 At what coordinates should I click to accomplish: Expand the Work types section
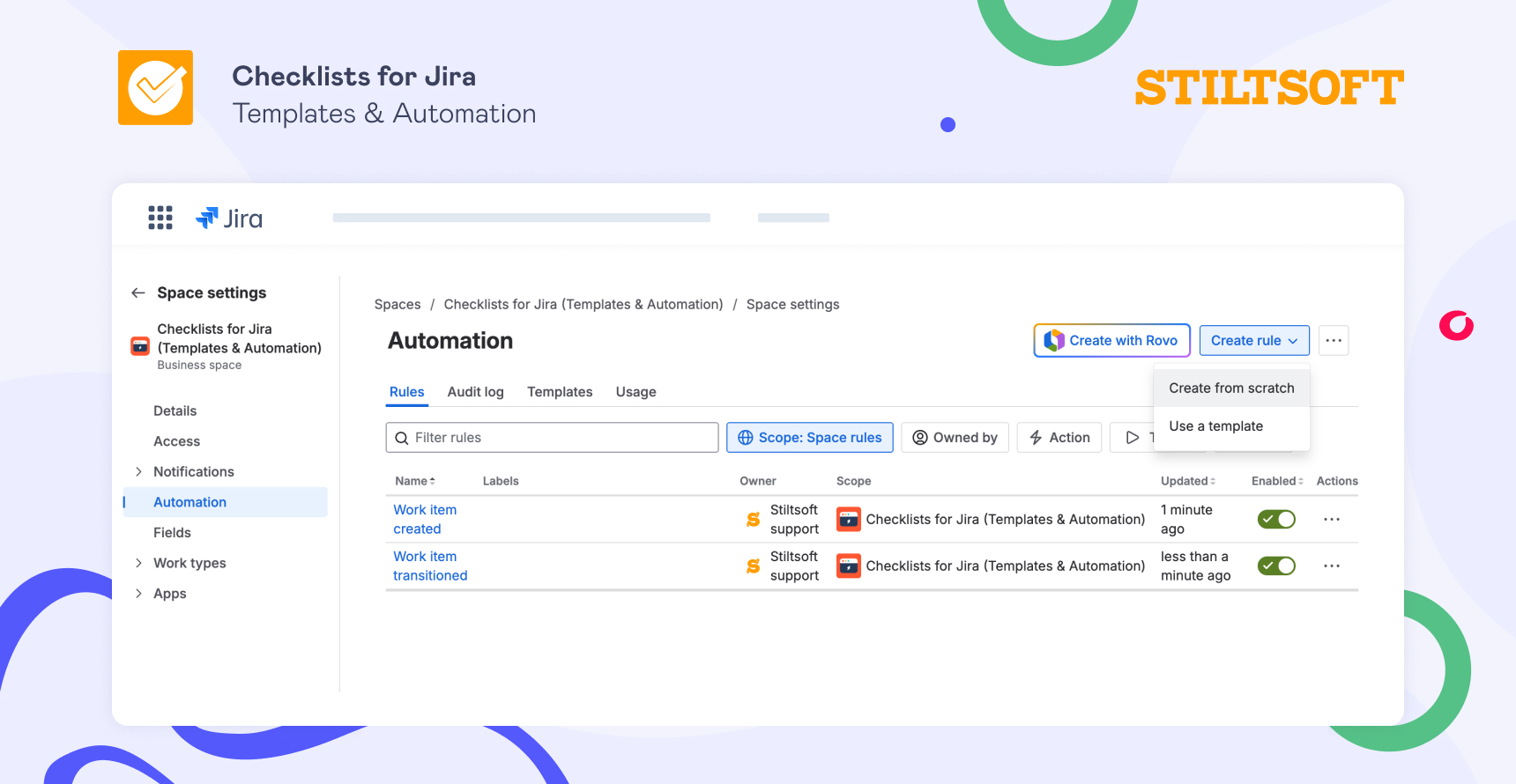(138, 563)
